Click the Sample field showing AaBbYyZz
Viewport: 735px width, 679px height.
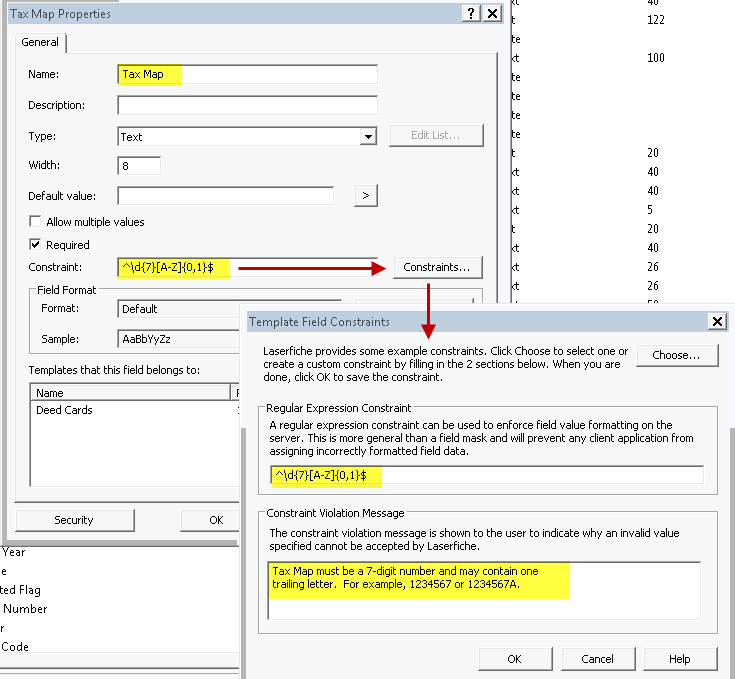[x=178, y=339]
